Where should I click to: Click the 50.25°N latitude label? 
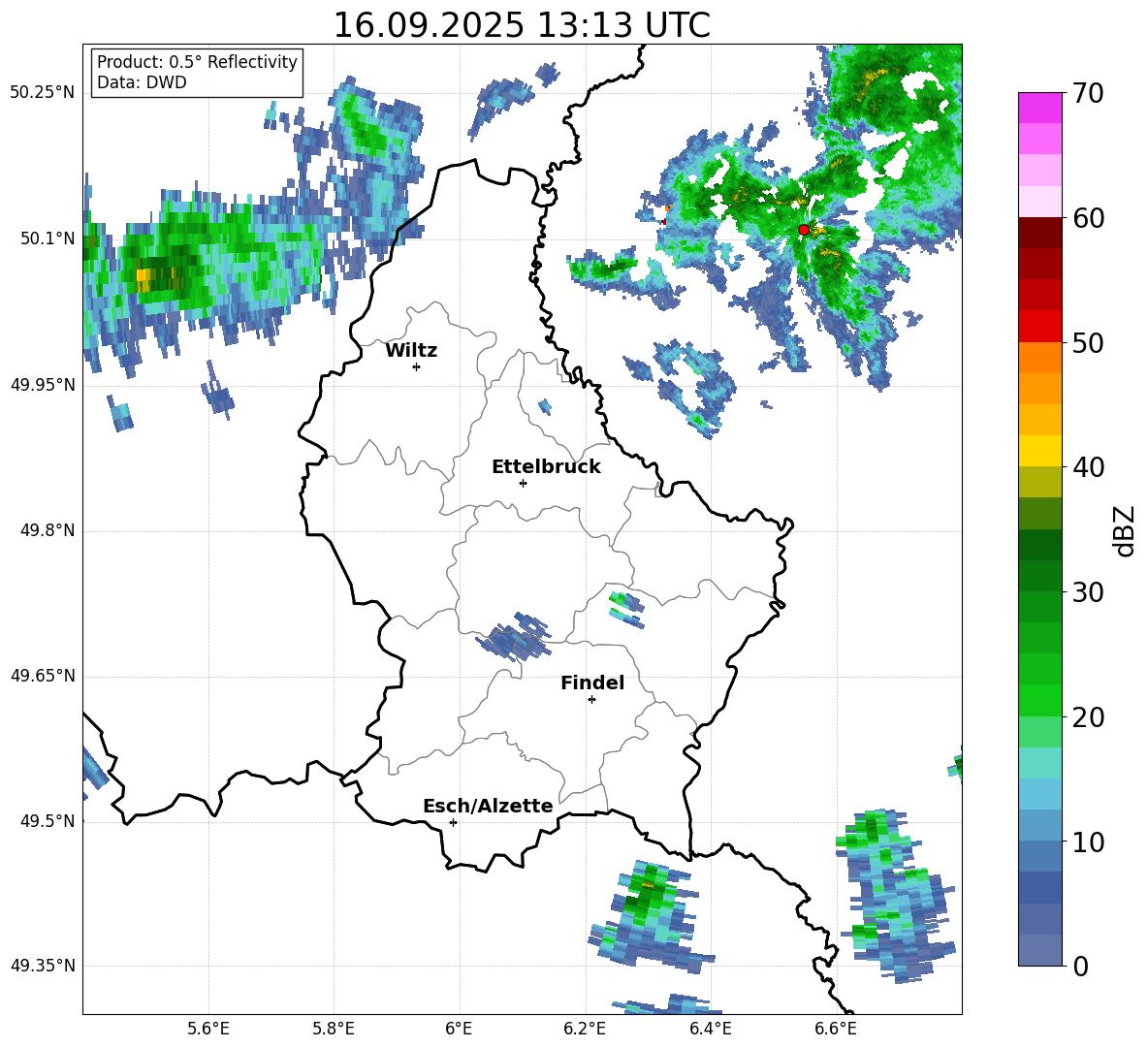(x=43, y=93)
